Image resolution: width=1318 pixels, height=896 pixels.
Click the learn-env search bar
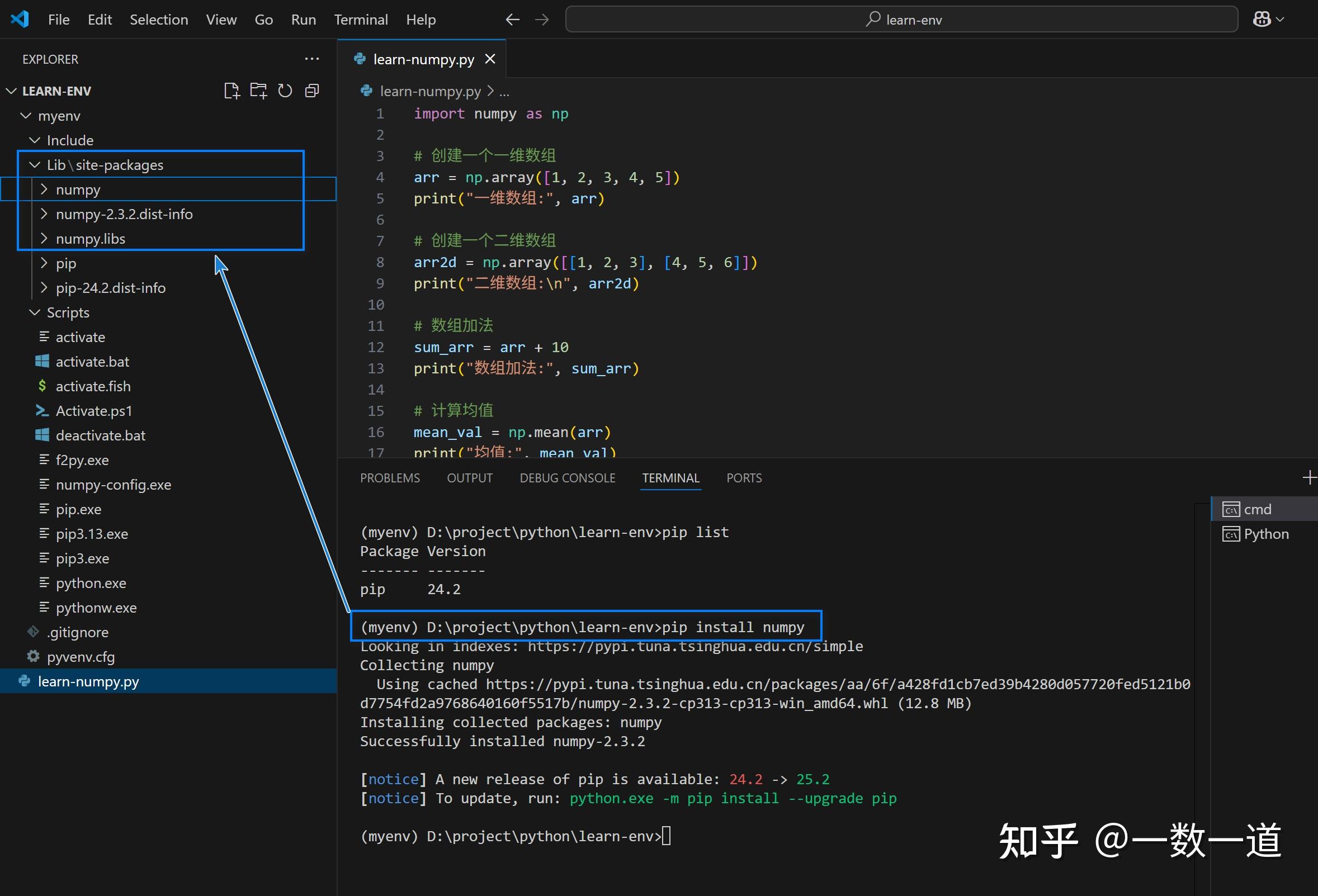click(x=902, y=18)
